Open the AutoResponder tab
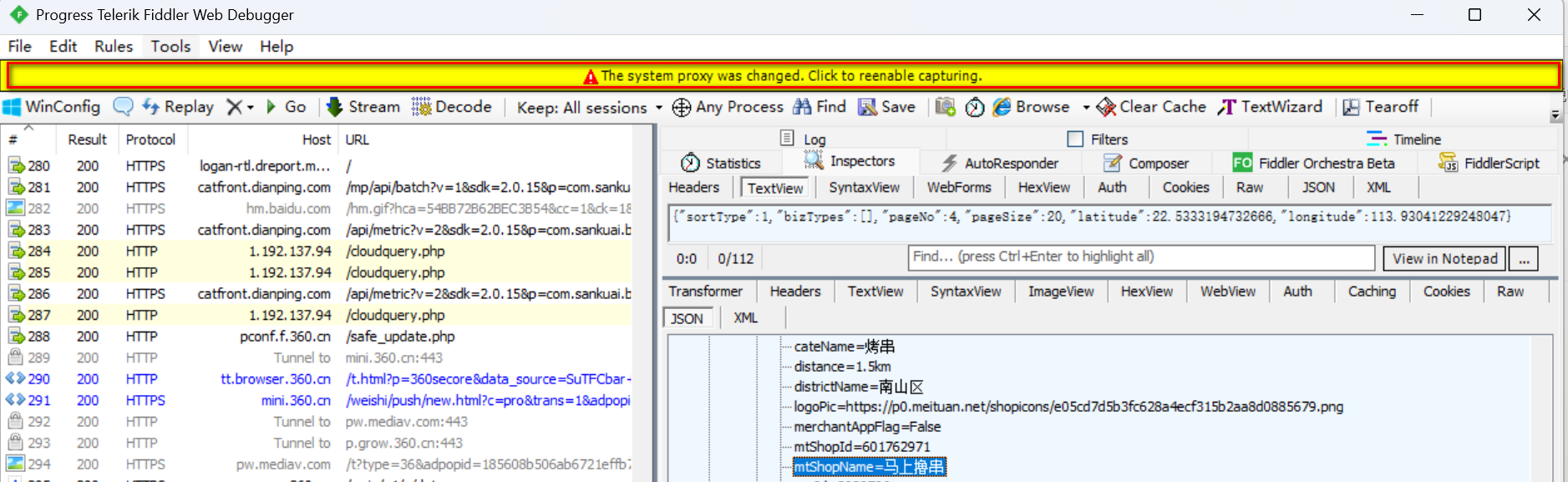 point(999,163)
